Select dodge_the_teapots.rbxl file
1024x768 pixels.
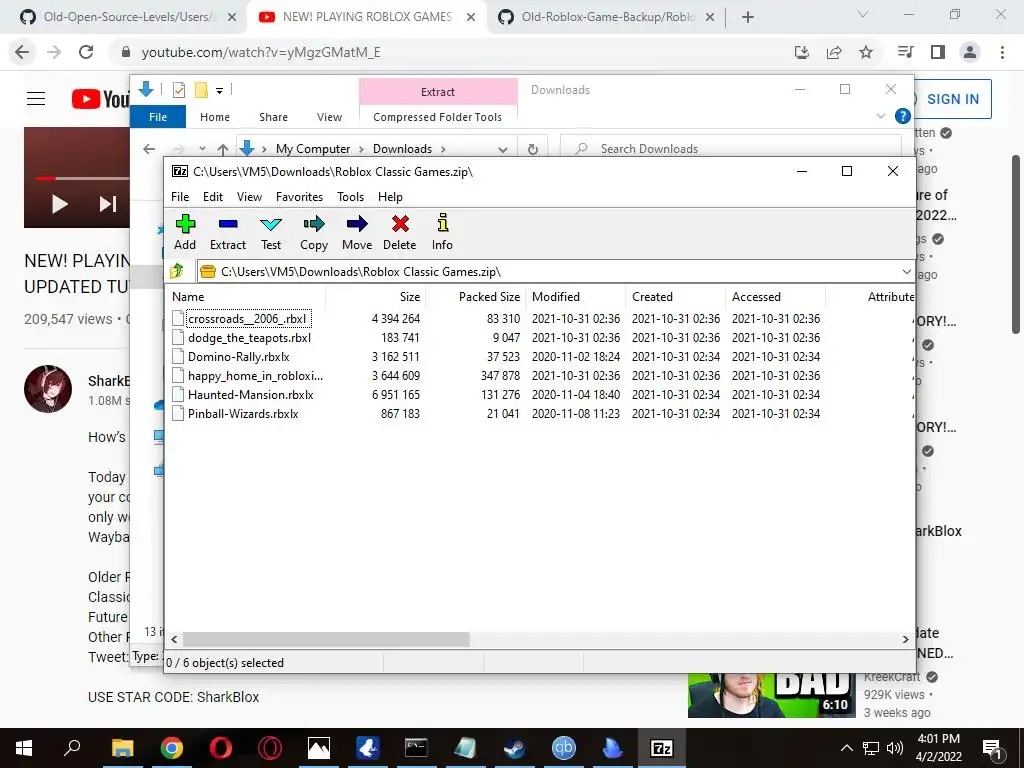(x=249, y=338)
